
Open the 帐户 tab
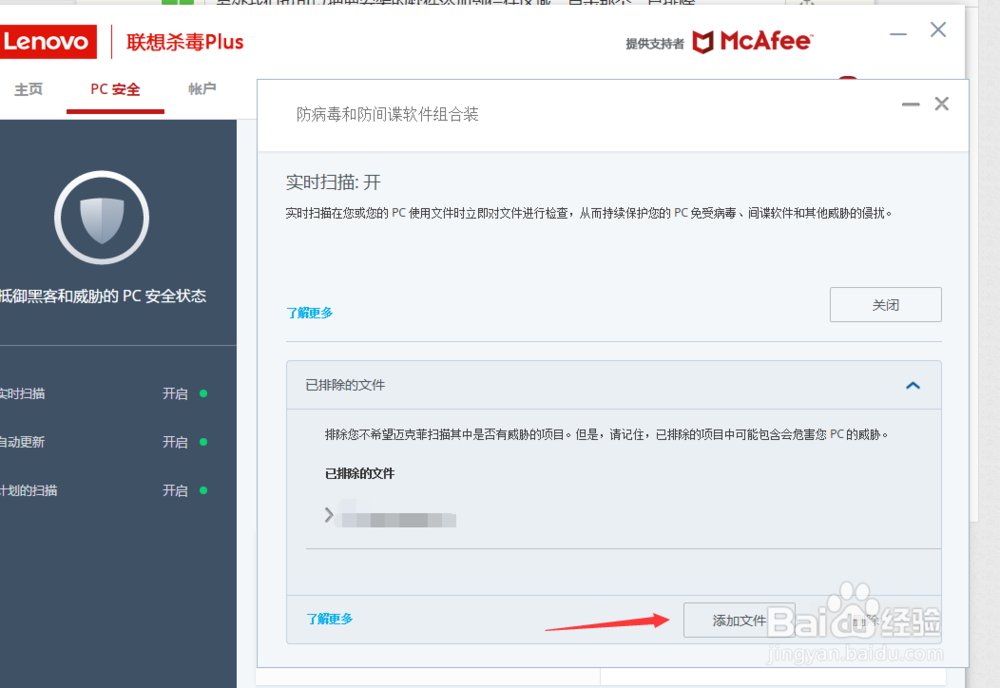click(x=203, y=88)
